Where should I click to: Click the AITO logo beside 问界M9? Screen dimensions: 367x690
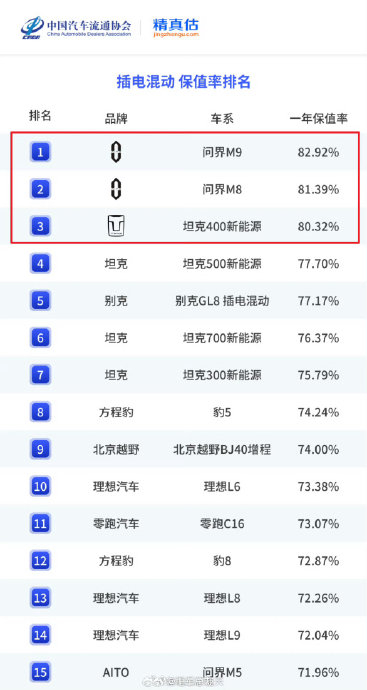(116, 153)
